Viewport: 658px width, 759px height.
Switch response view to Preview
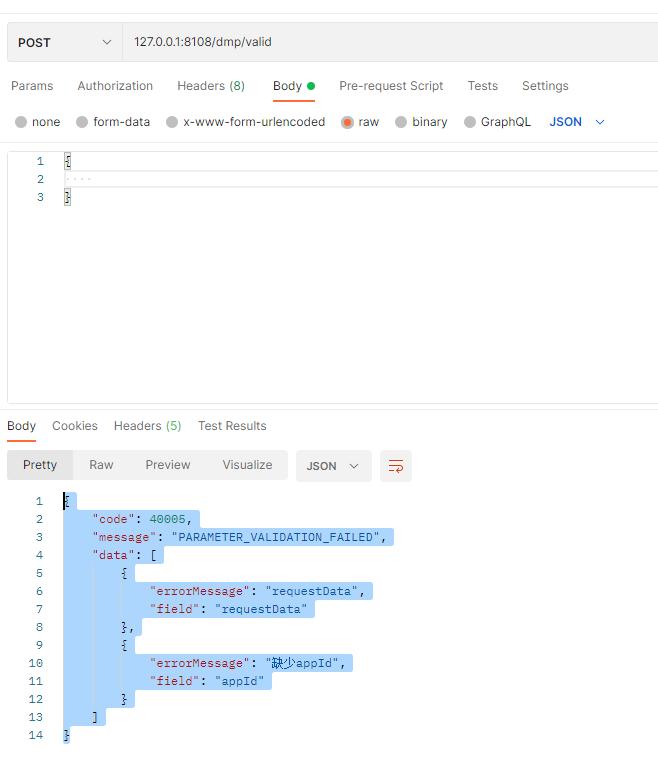(168, 465)
